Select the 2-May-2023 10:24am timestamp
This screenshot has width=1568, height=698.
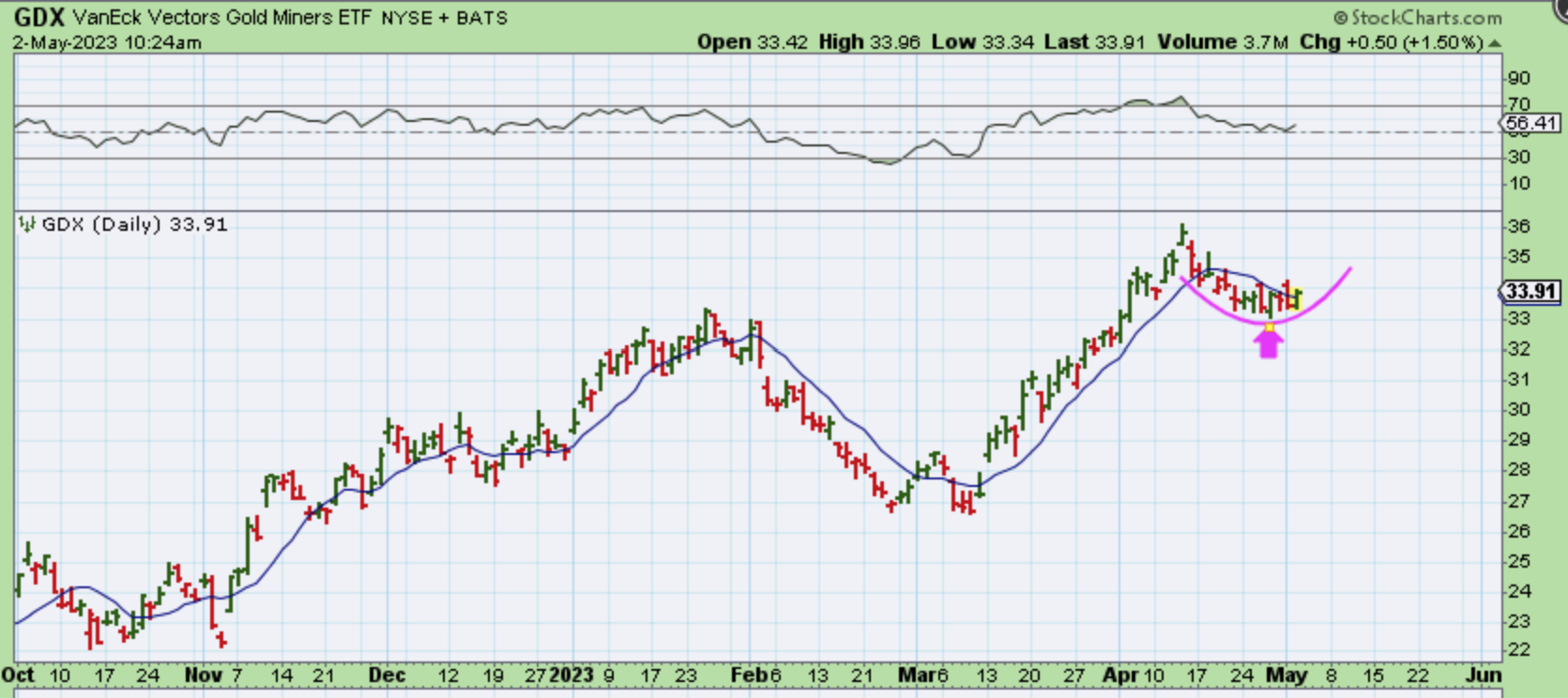point(107,42)
